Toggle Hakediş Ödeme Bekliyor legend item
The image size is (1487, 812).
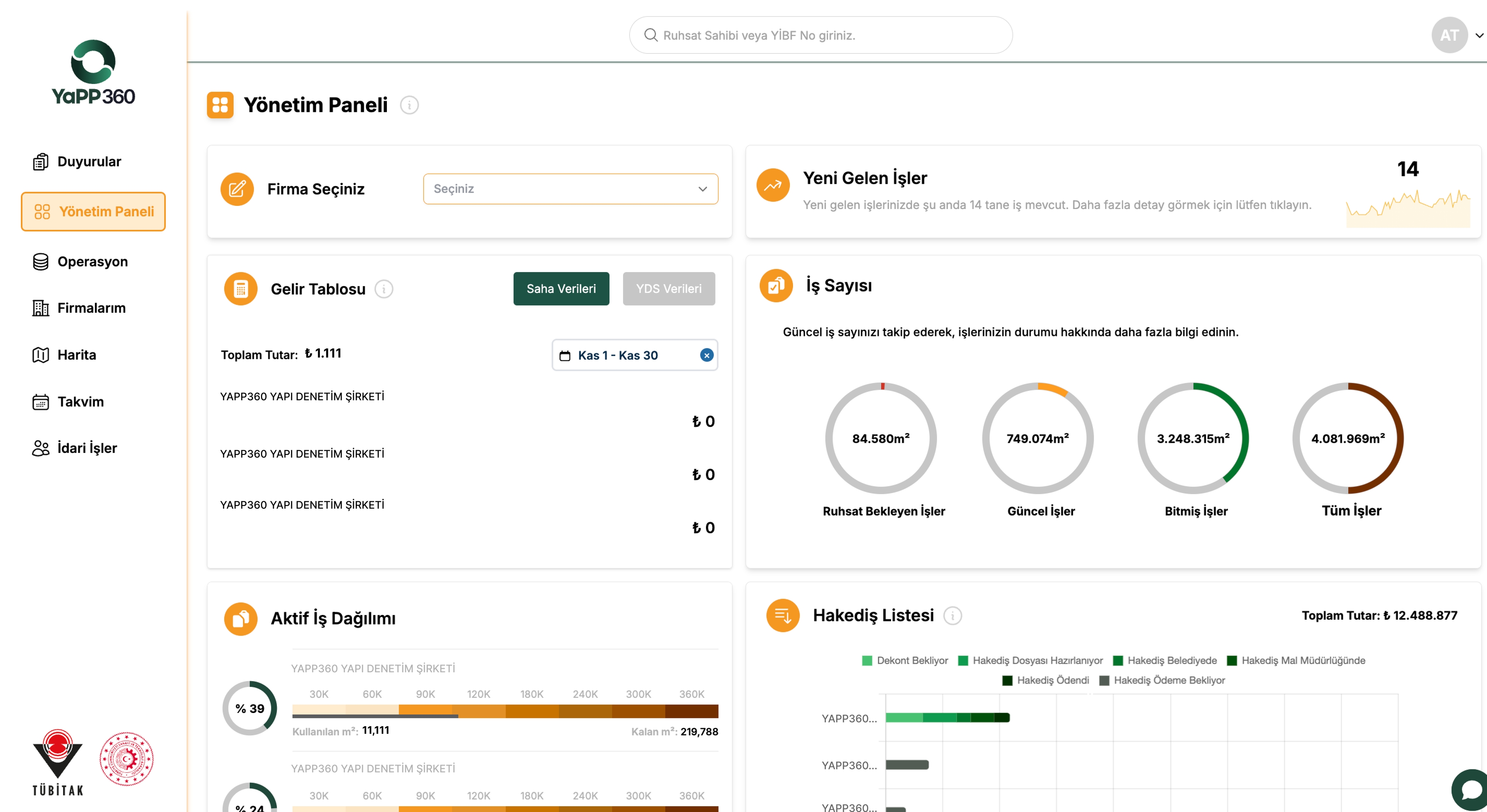pos(1161,680)
